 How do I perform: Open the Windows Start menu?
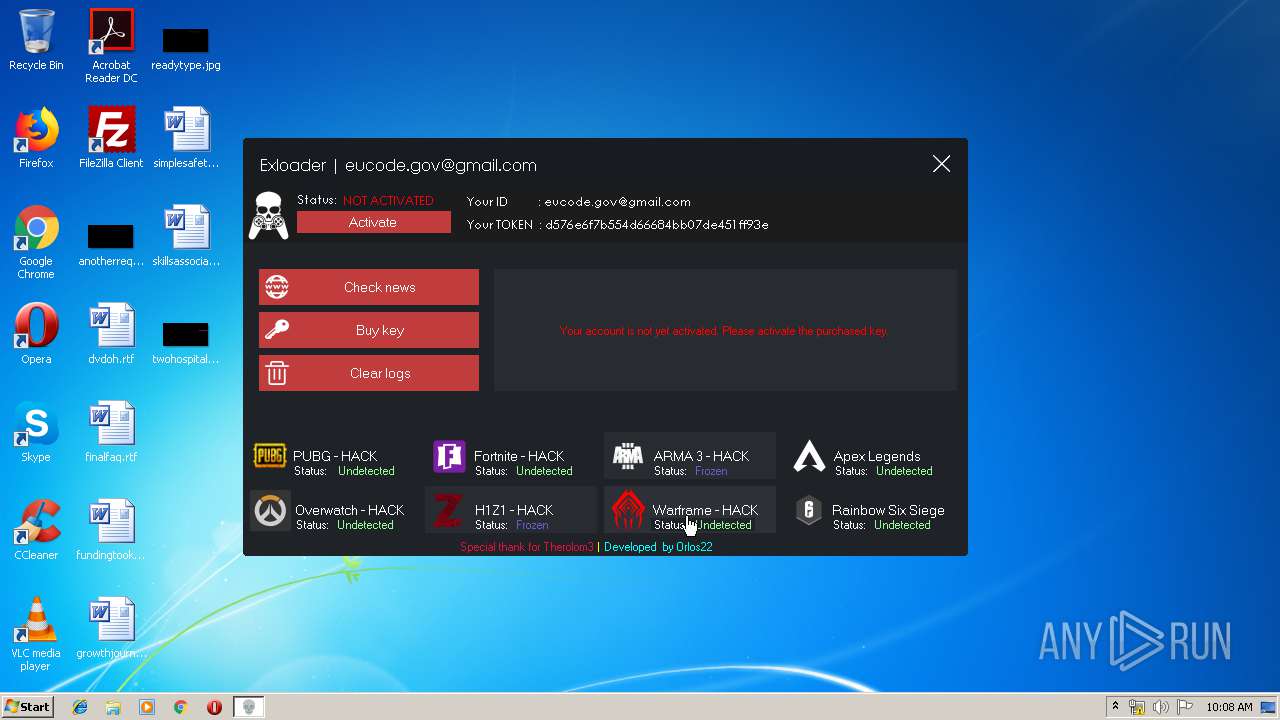coord(27,707)
